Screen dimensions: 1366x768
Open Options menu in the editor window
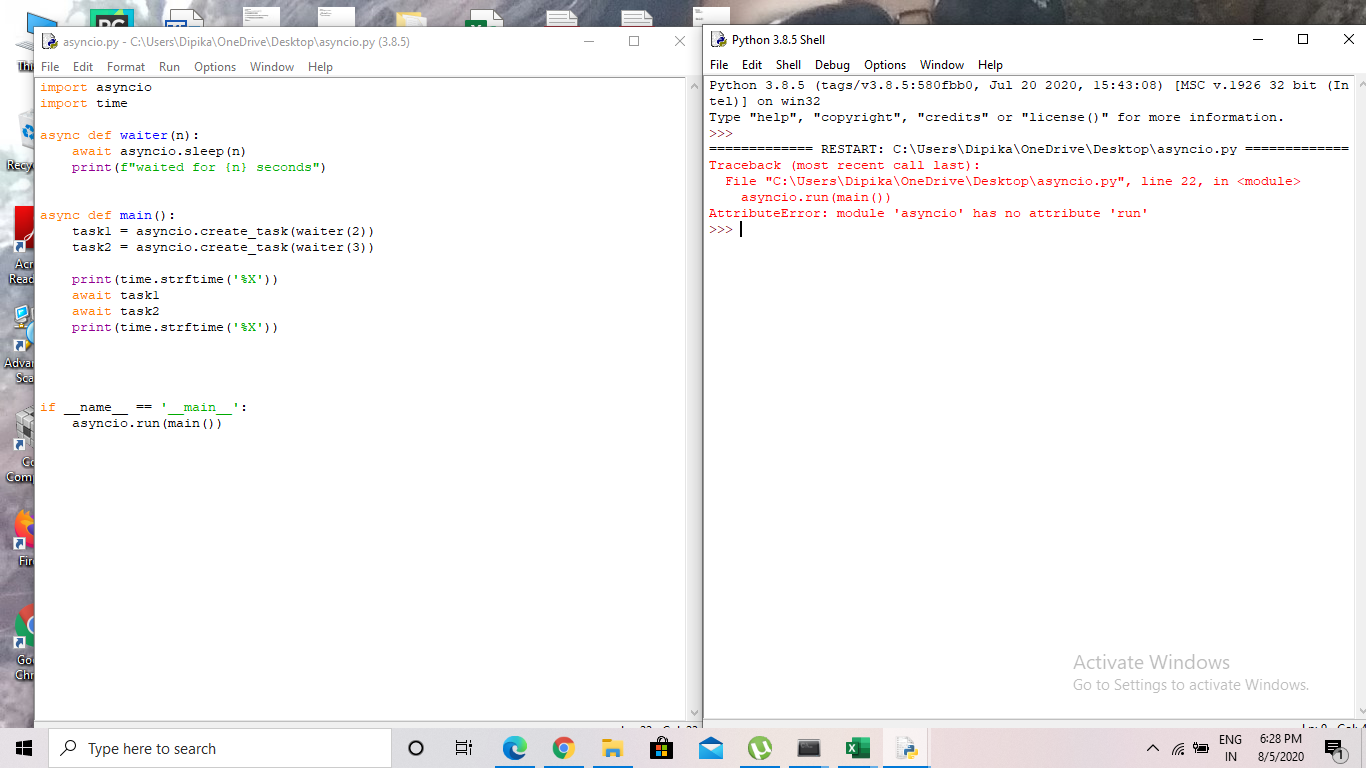coord(215,67)
